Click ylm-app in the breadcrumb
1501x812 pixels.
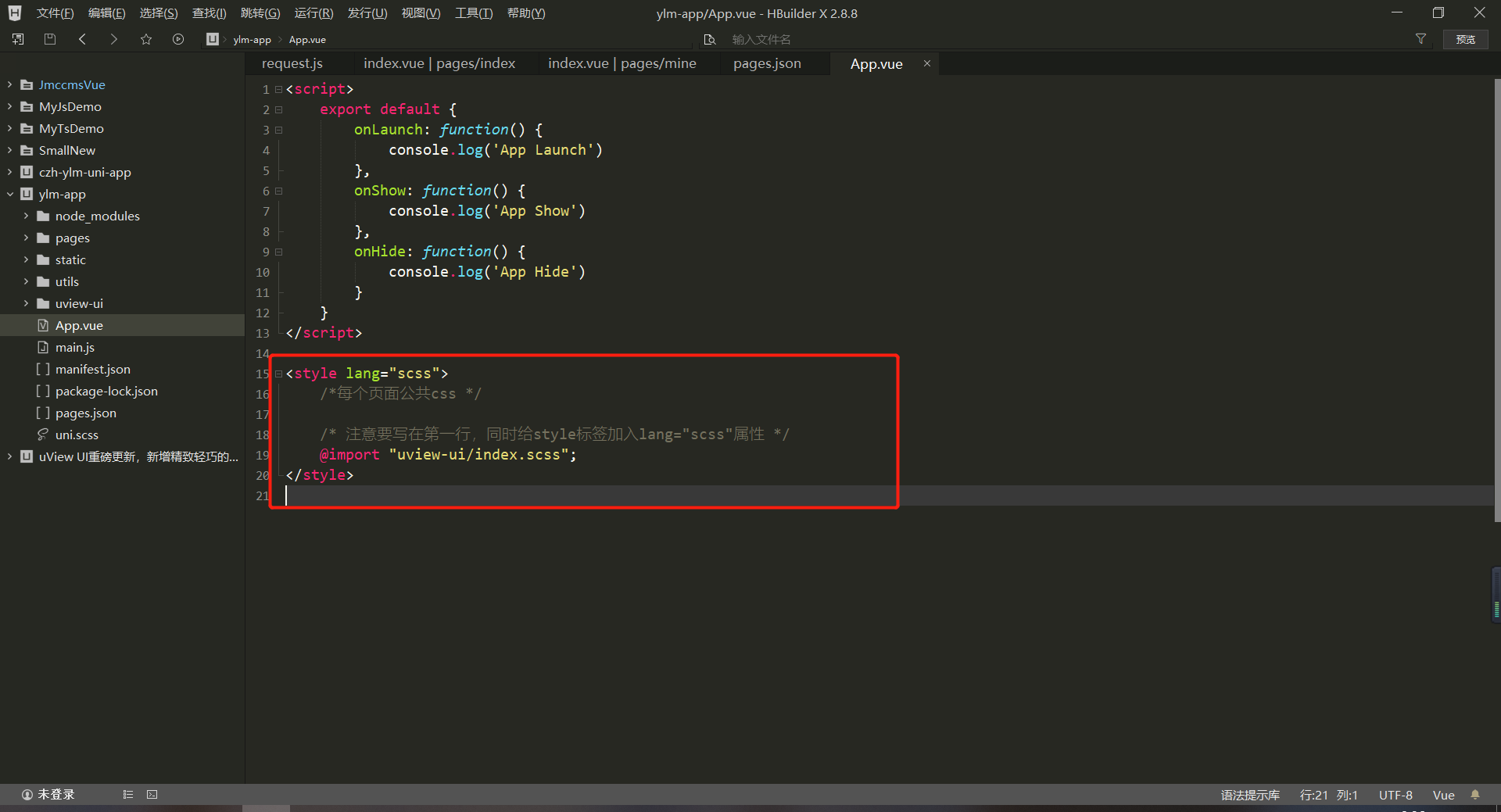(252, 39)
